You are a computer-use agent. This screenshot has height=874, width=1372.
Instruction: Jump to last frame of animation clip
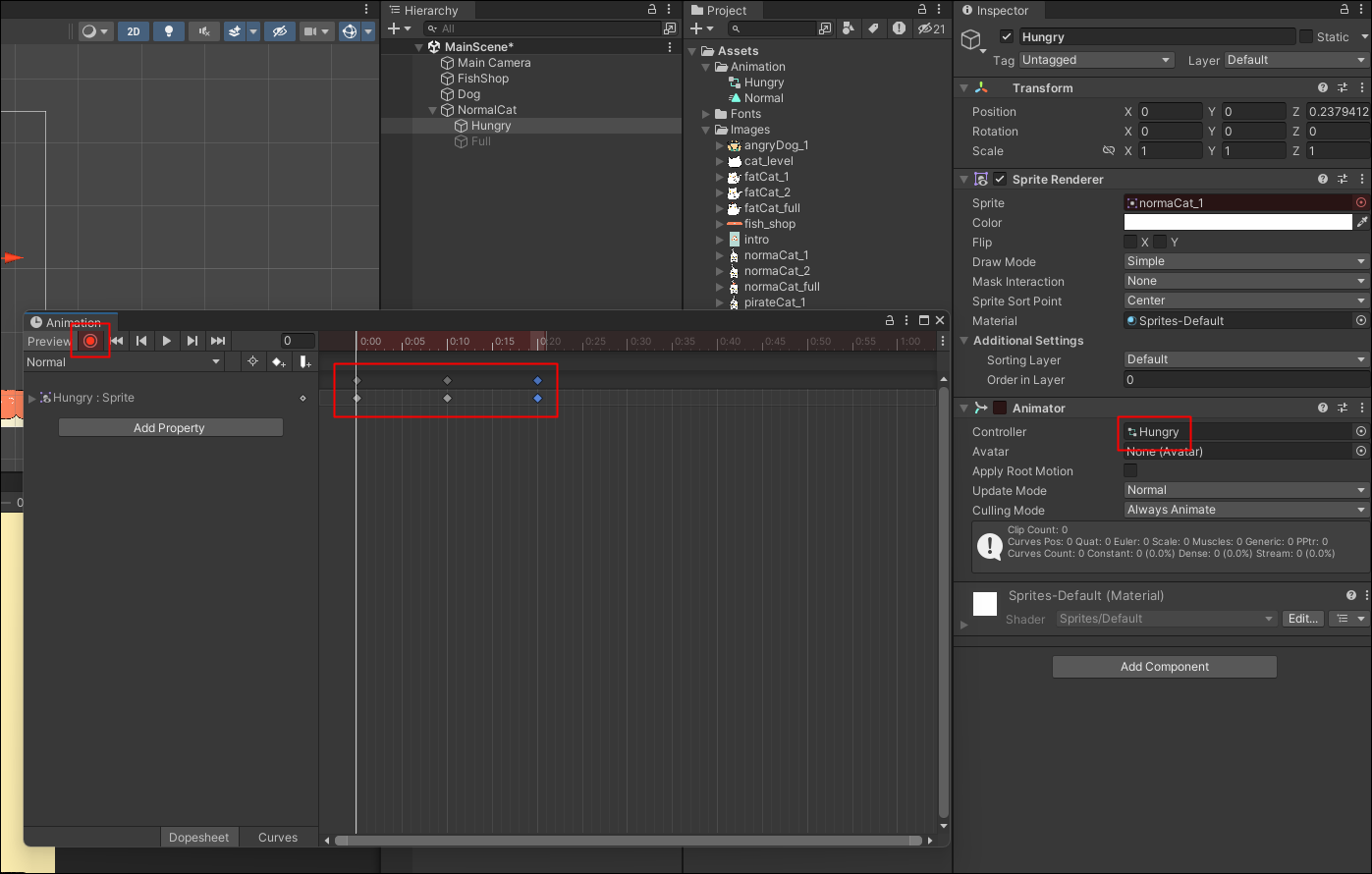point(218,341)
